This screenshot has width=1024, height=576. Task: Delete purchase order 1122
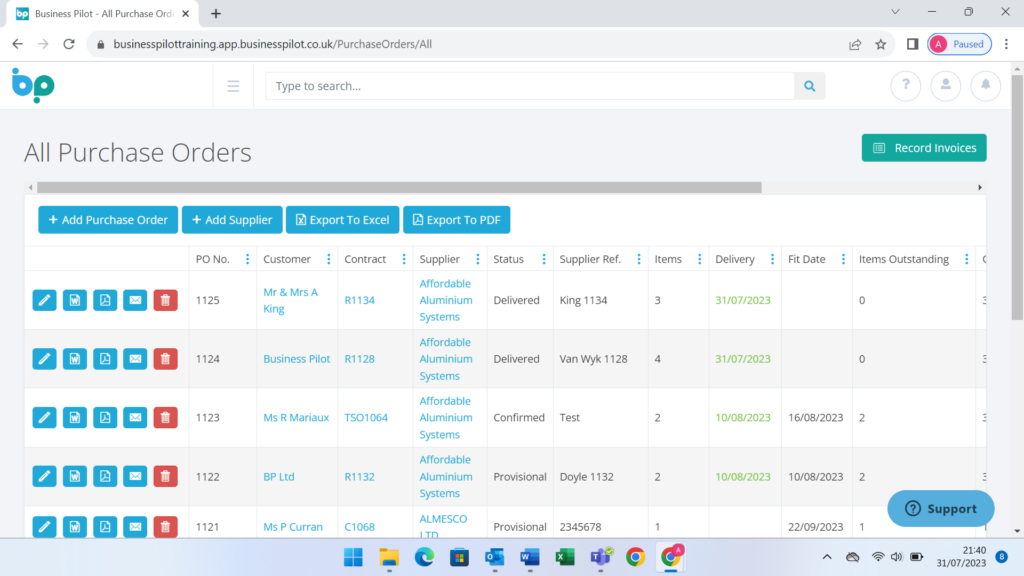165,476
